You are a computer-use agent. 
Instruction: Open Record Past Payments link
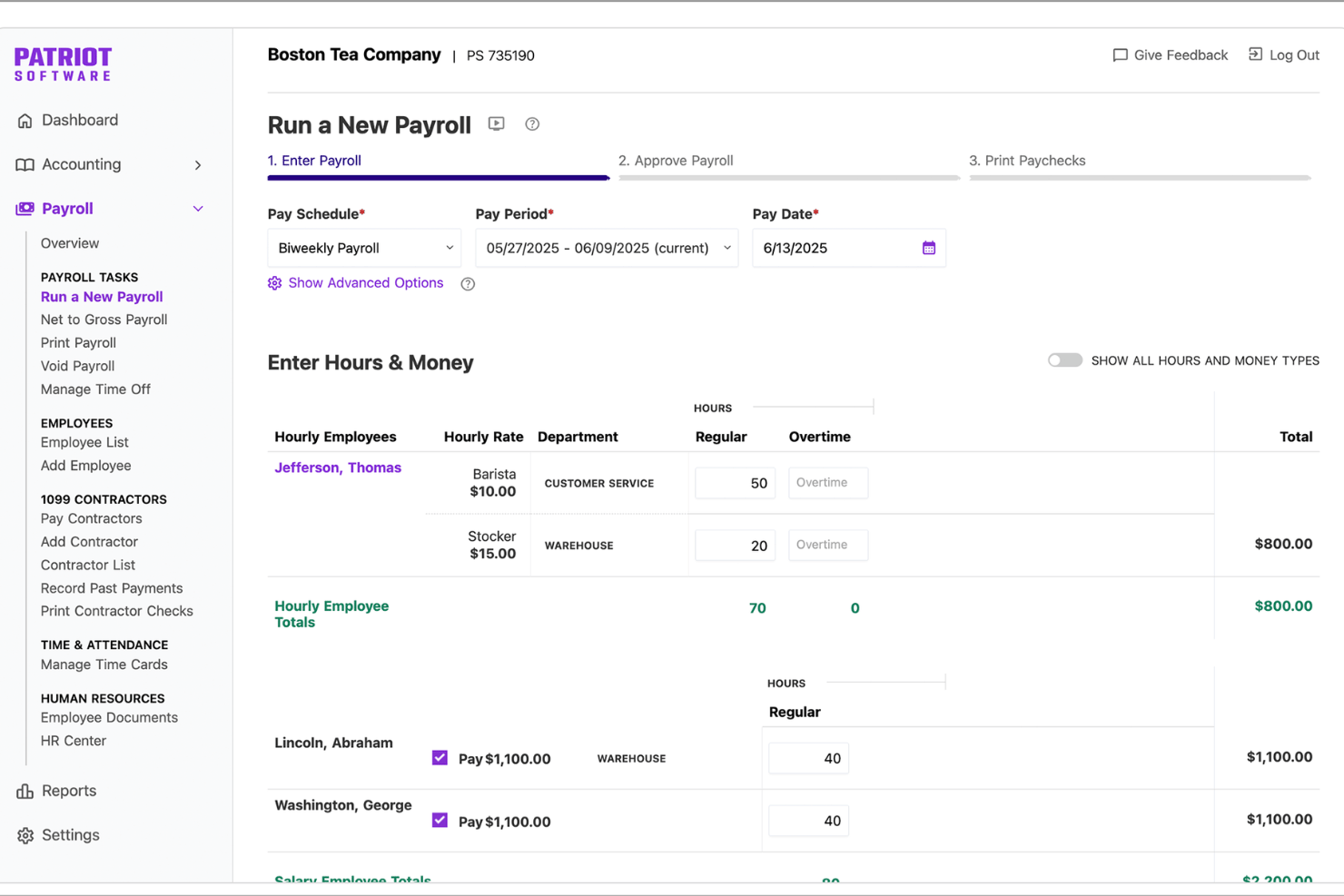tap(112, 588)
